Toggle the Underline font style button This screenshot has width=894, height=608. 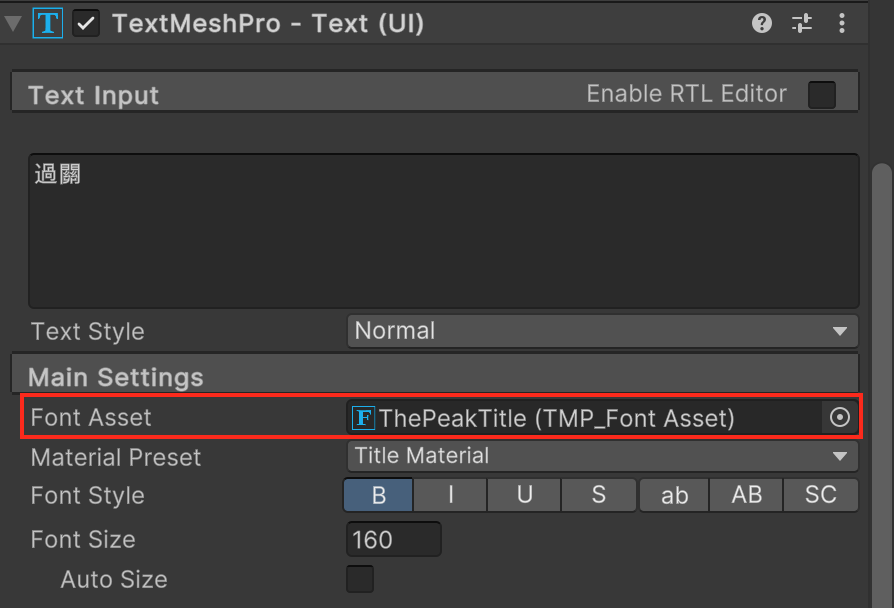pos(524,495)
